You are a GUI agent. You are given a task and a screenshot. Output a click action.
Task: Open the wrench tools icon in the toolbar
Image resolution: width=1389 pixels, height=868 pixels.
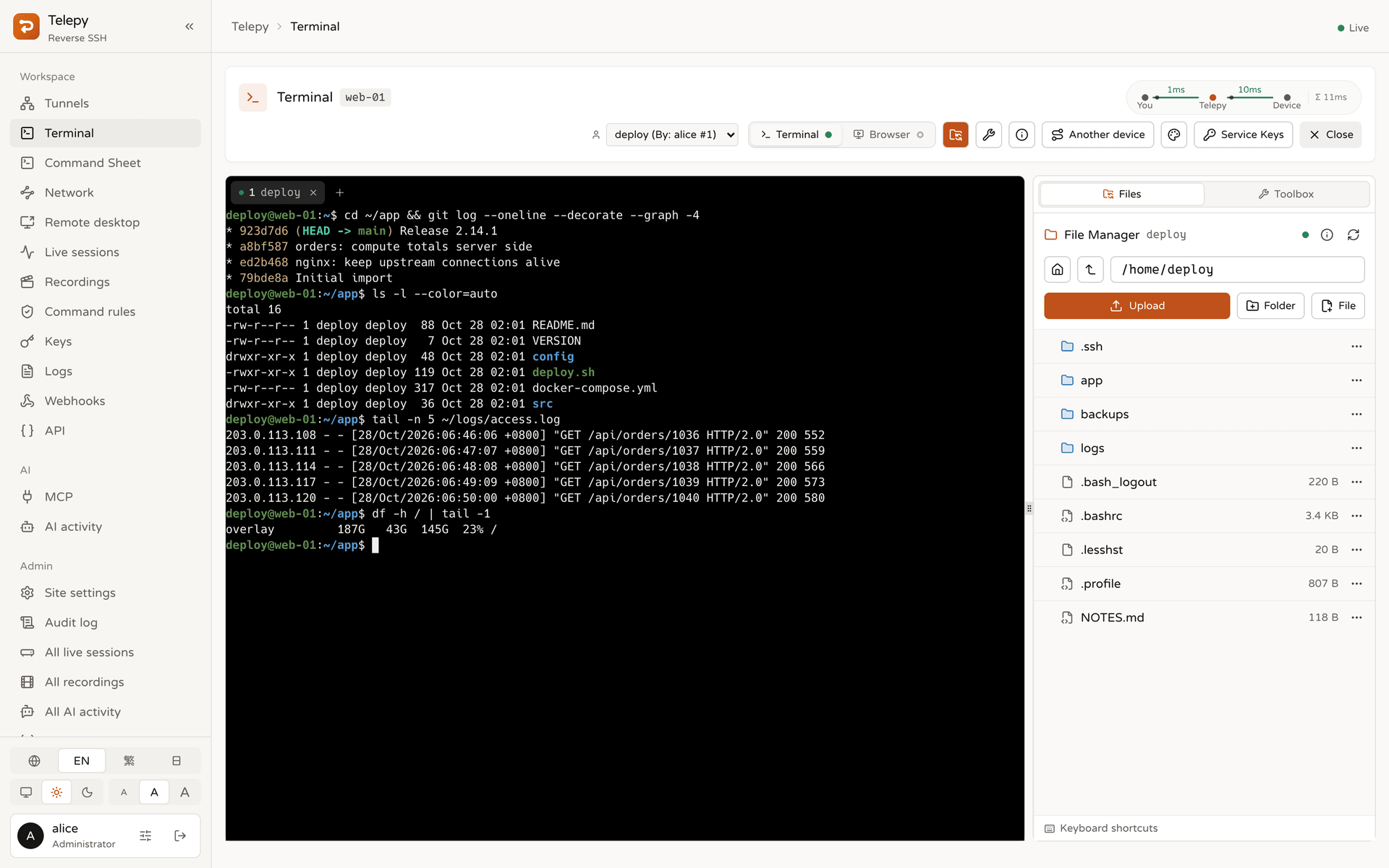click(989, 135)
